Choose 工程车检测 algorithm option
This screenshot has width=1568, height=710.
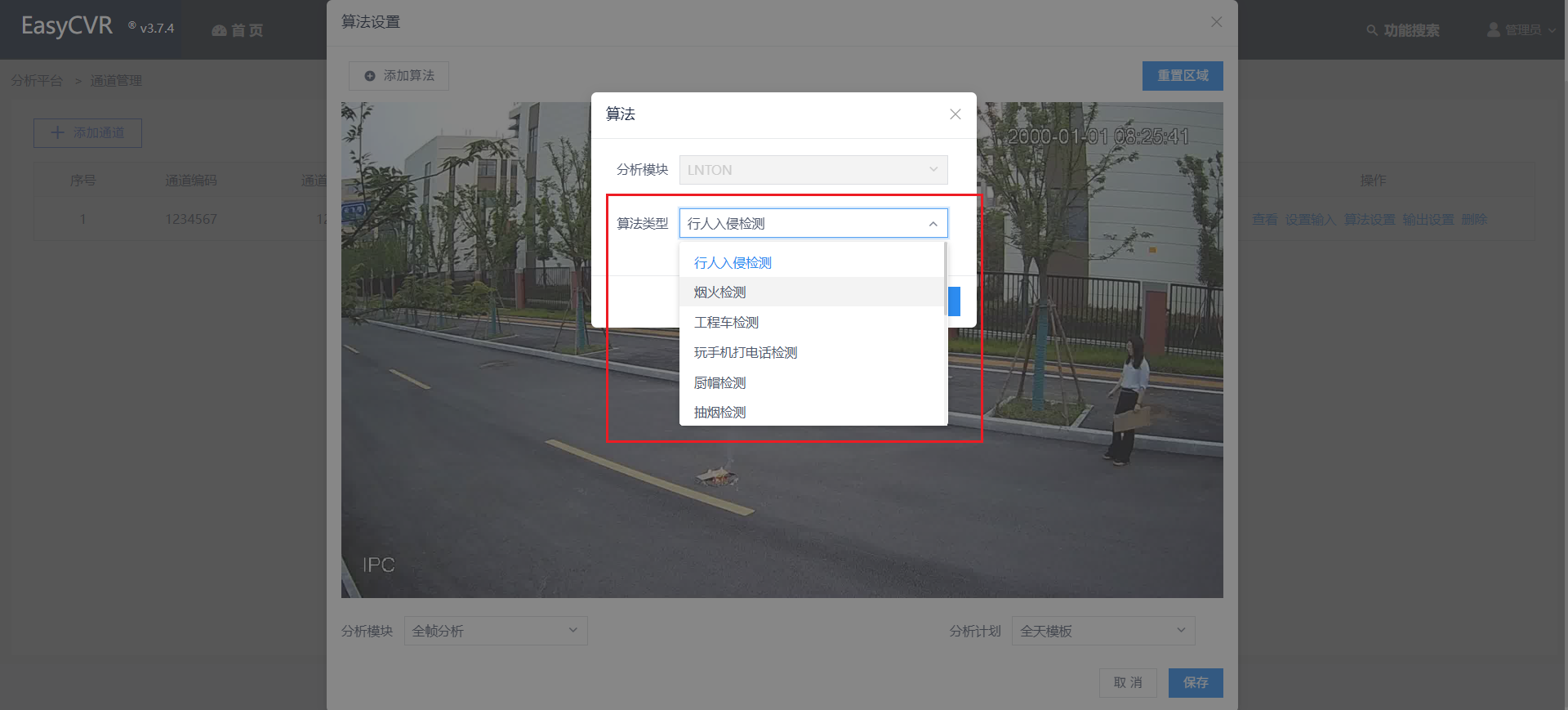tap(726, 323)
